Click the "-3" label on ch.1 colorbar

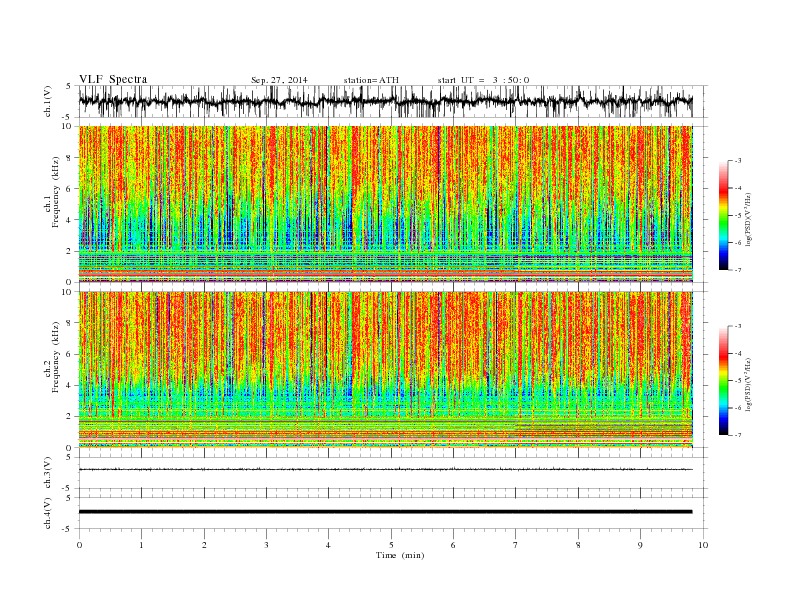738,161
